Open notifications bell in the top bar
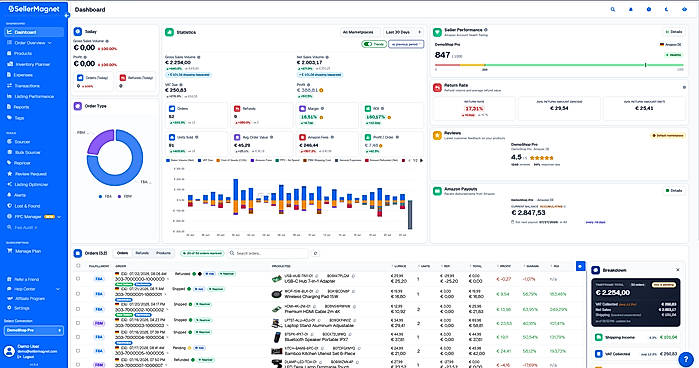Image resolution: width=699 pixels, height=368 pixels. [631, 9]
